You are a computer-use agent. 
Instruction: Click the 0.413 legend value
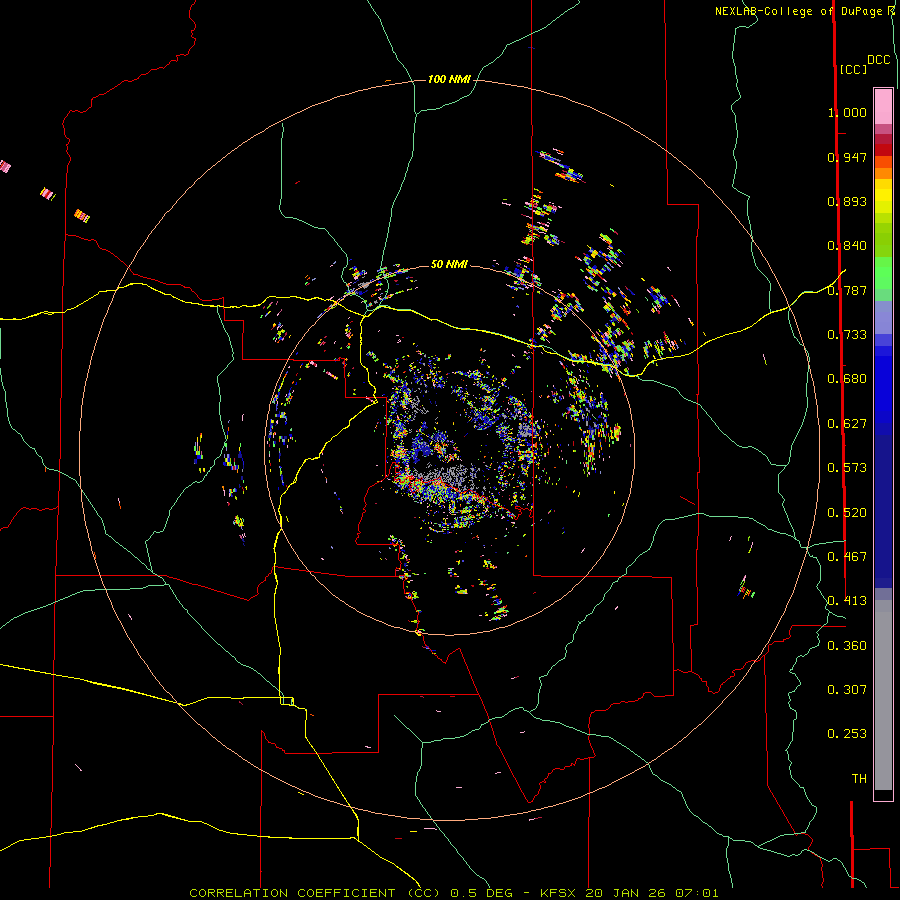click(x=847, y=601)
